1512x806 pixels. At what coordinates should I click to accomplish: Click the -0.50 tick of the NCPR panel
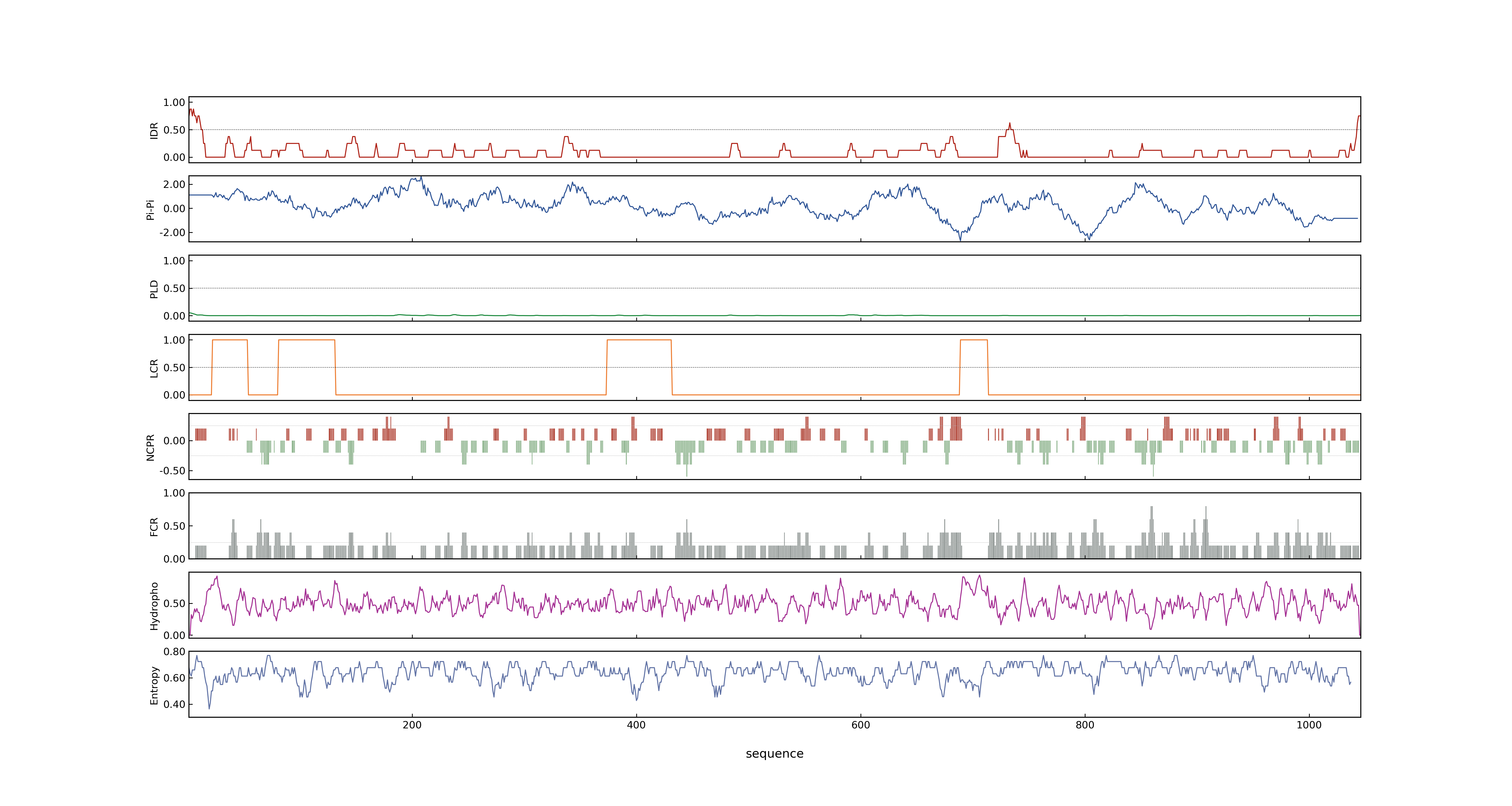click(x=172, y=471)
